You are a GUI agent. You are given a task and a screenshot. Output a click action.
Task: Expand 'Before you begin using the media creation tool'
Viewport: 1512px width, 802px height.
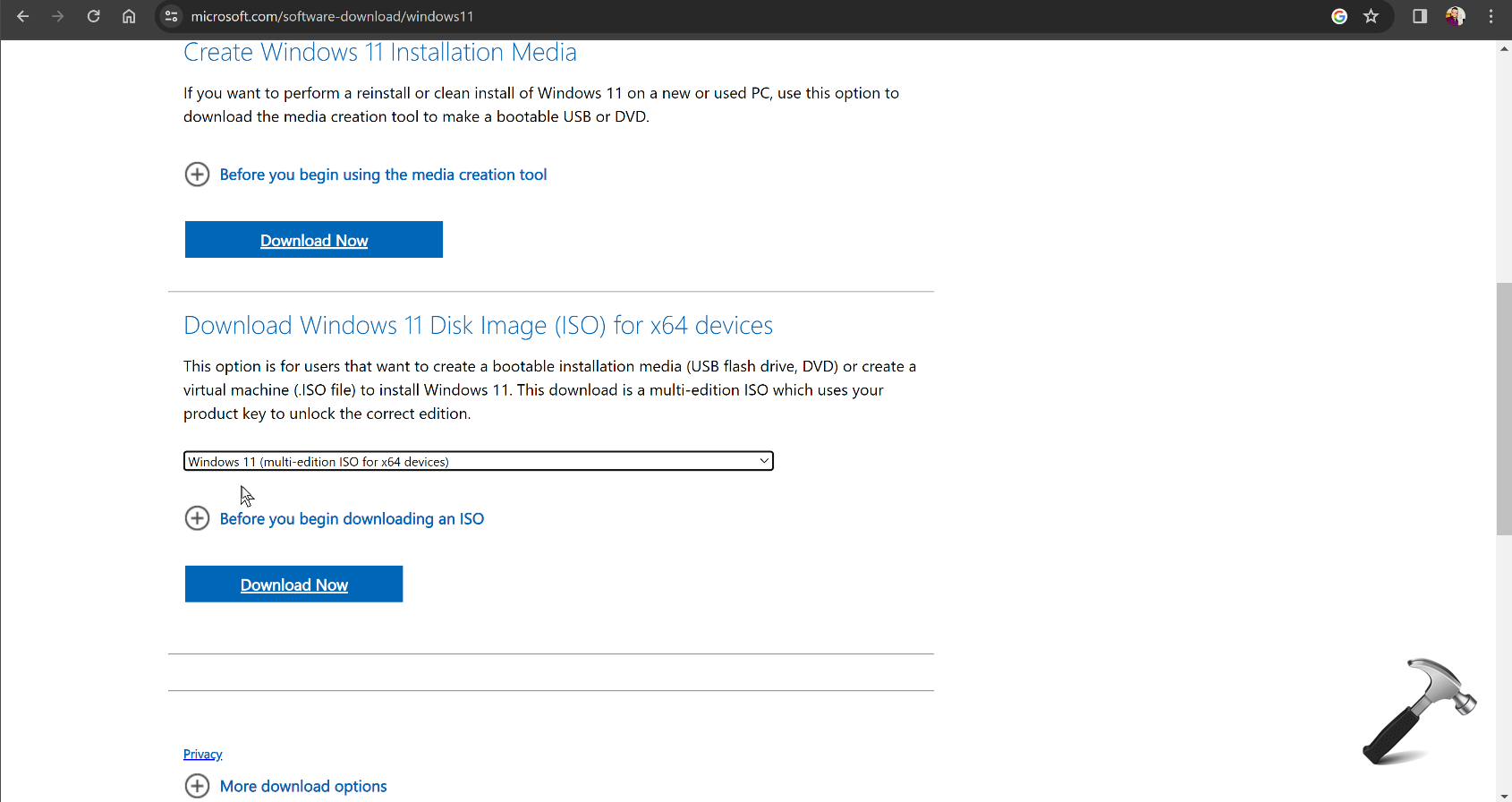[382, 175]
